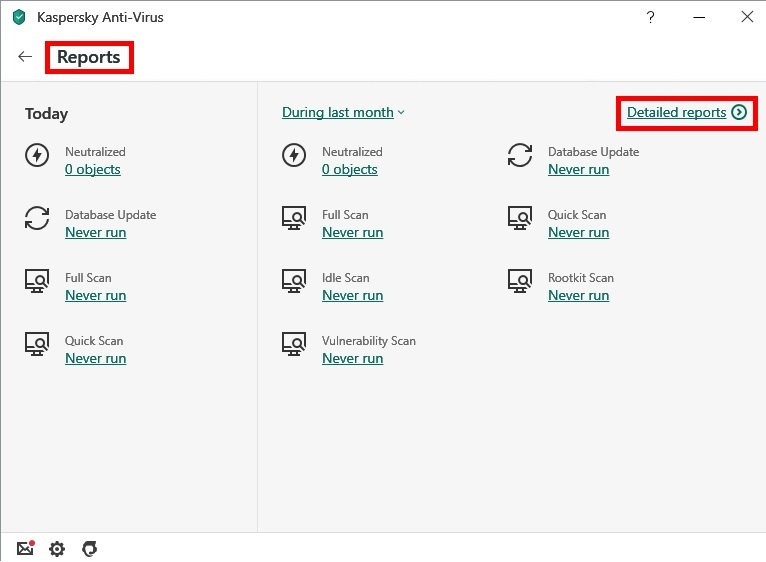The height and width of the screenshot is (562, 766).
Task: Click the back arrow beside Reports
Action: (x=25, y=57)
